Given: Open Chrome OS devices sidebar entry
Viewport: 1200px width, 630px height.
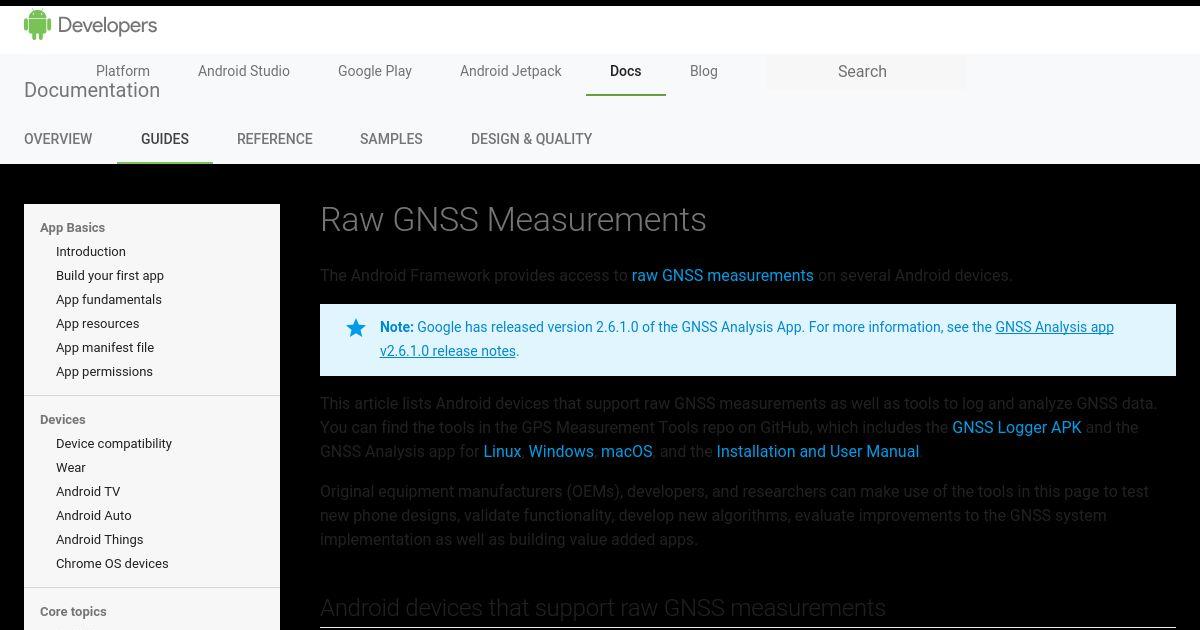Looking at the screenshot, I should [x=112, y=564].
